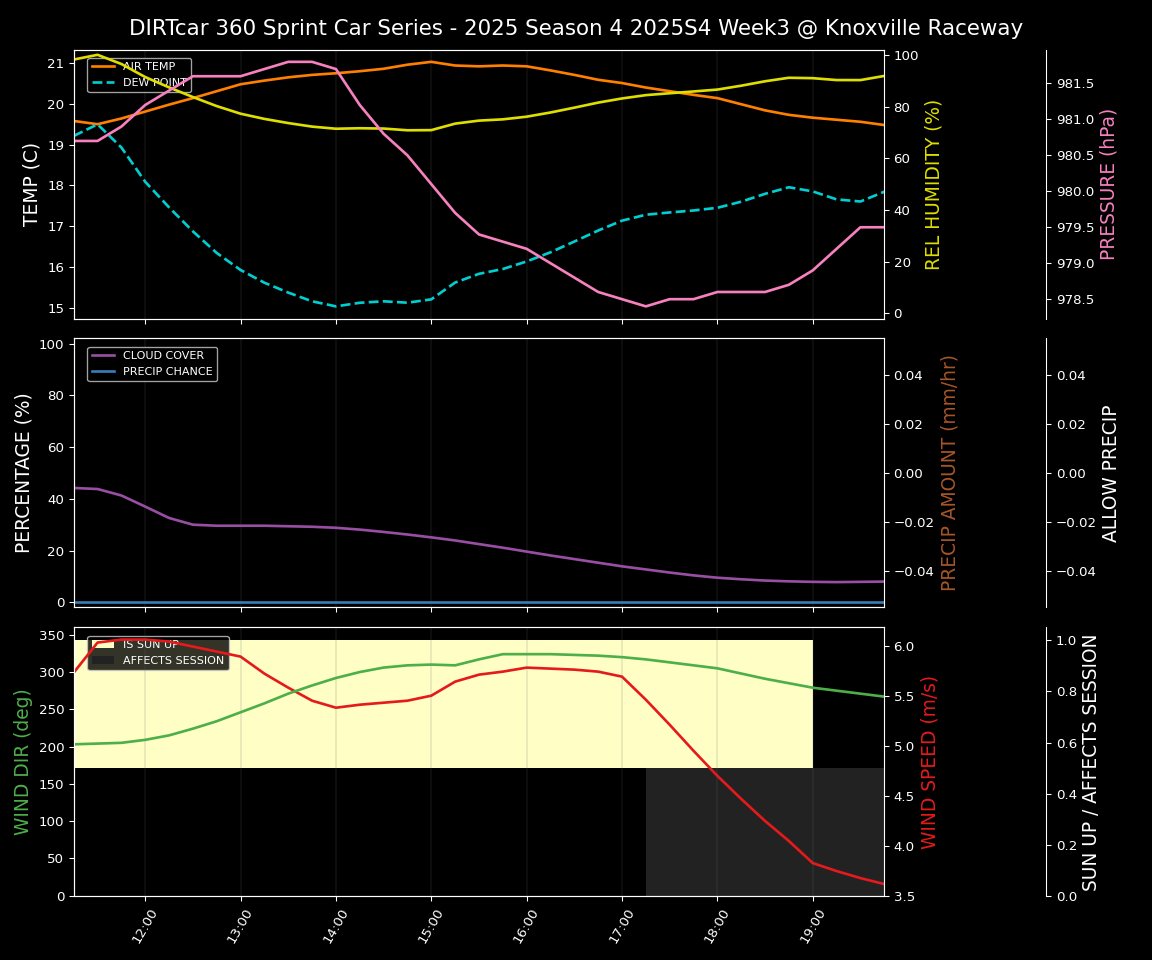Select the PRESSURE (hPa) axis label
This screenshot has width=1152, height=960.
pyautogui.click(x=1108, y=184)
